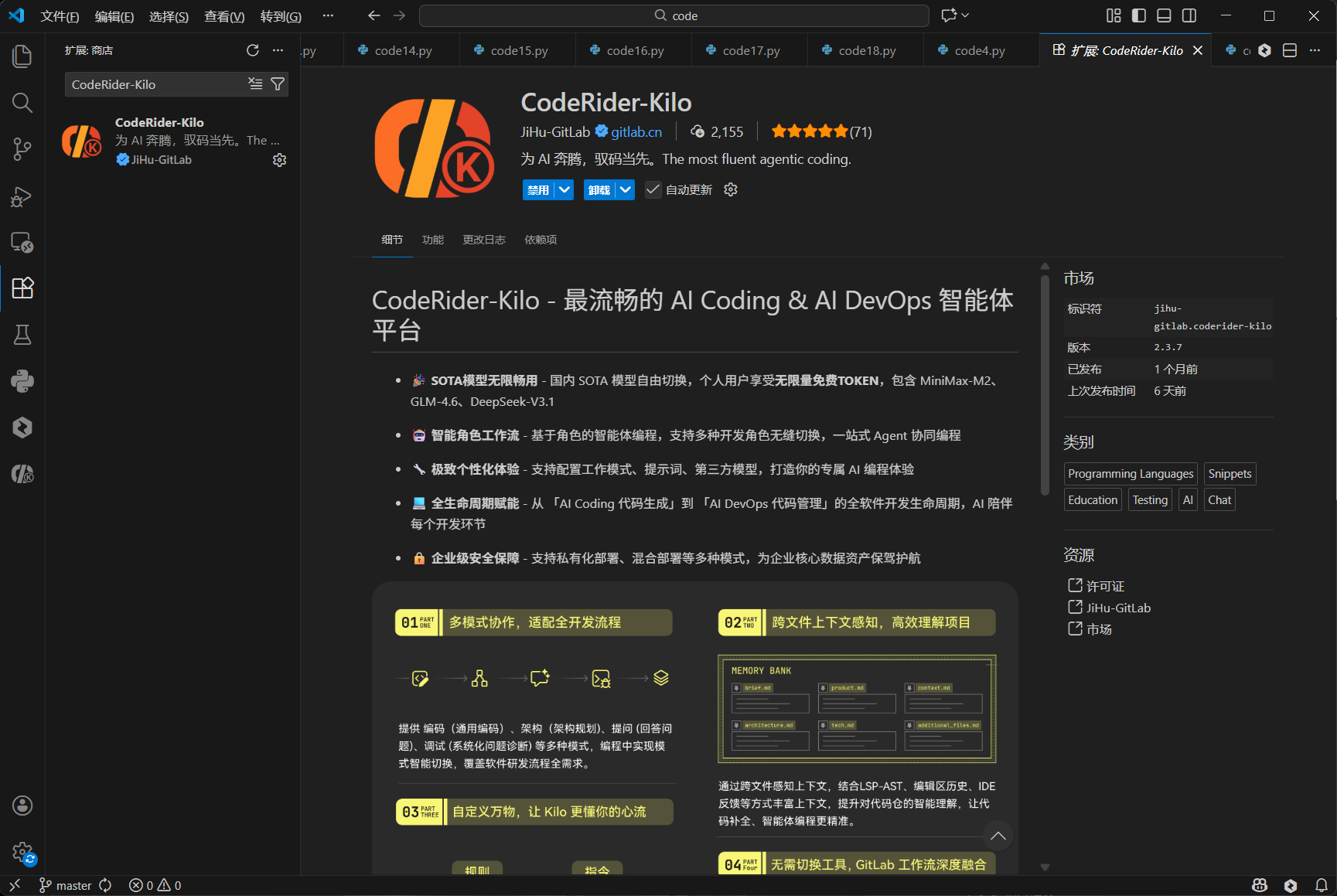Toggle the auto update checkbox

pos(653,190)
